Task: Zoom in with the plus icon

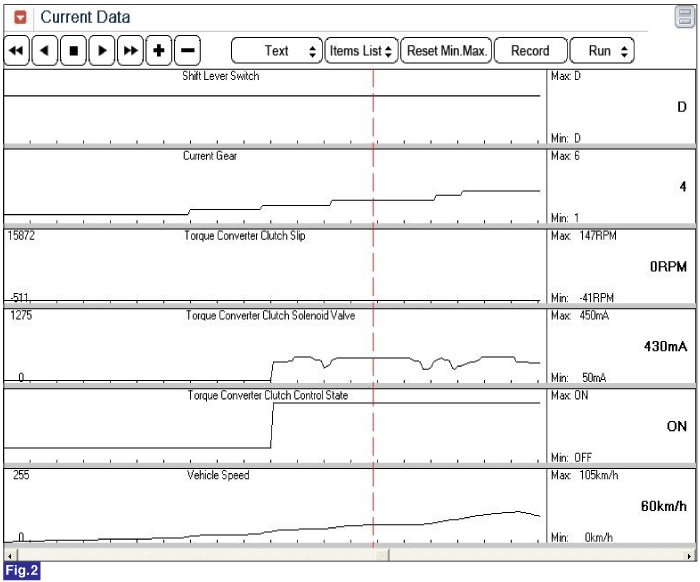Action: (x=158, y=51)
